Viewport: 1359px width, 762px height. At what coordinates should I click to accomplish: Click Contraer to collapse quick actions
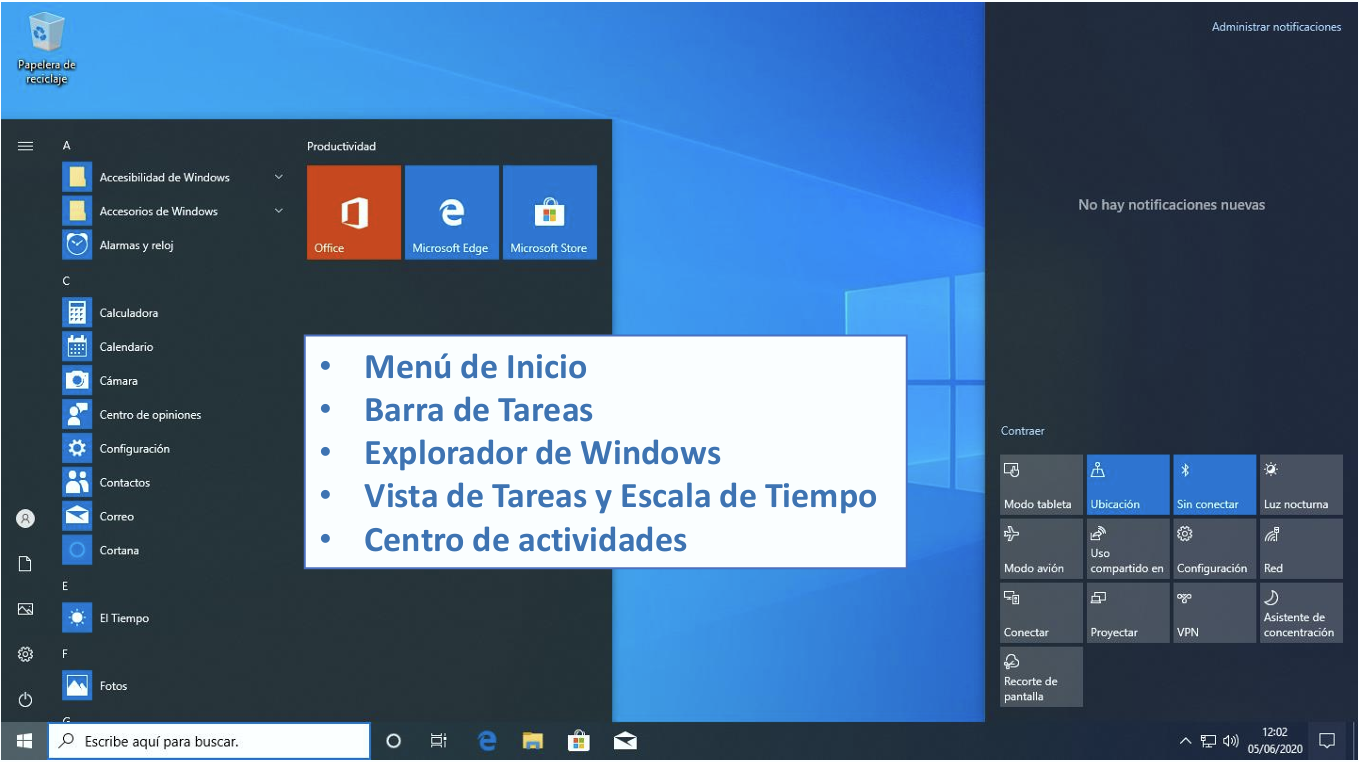pyautogui.click(x=1022, y=431)
